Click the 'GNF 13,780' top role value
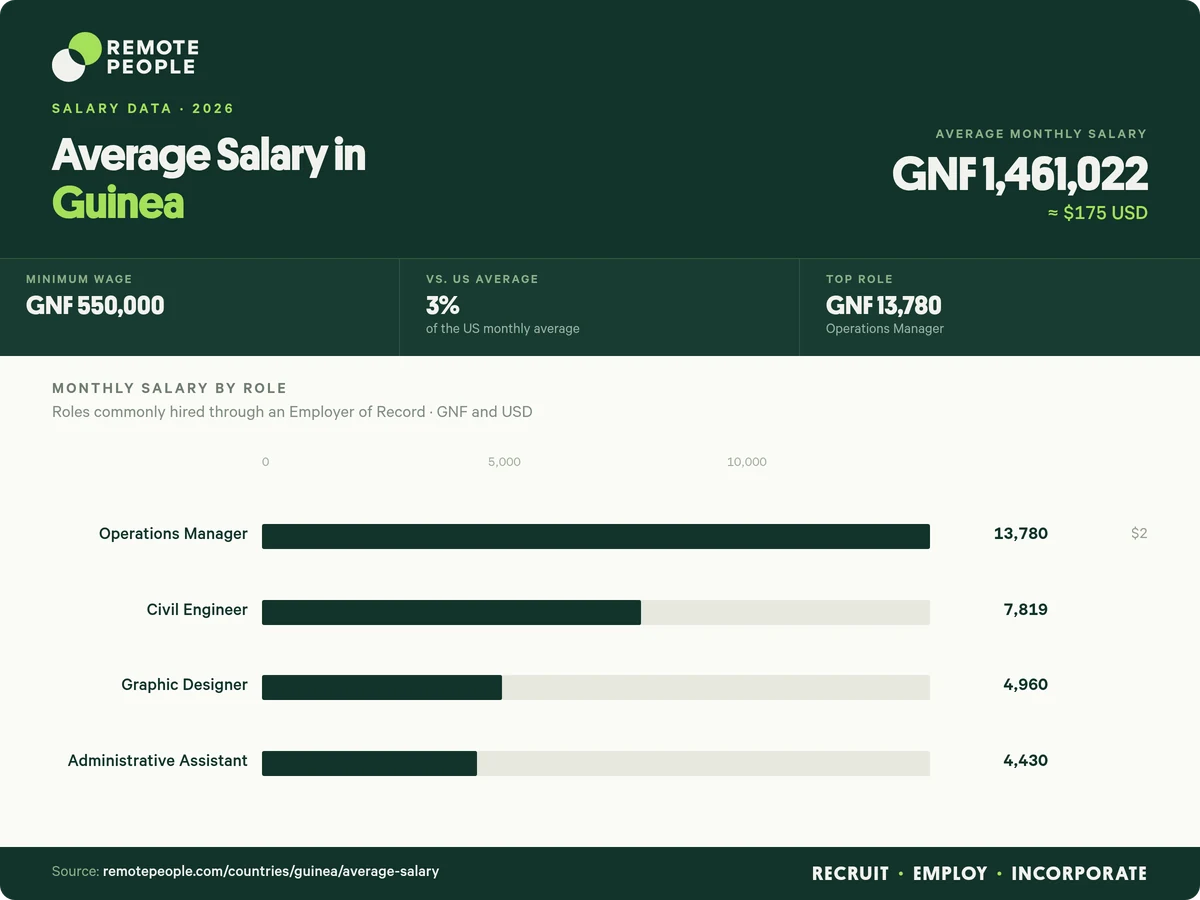The height and width of the screenshot is (900, 1200). pyautogui.click(x=884, y=305)
